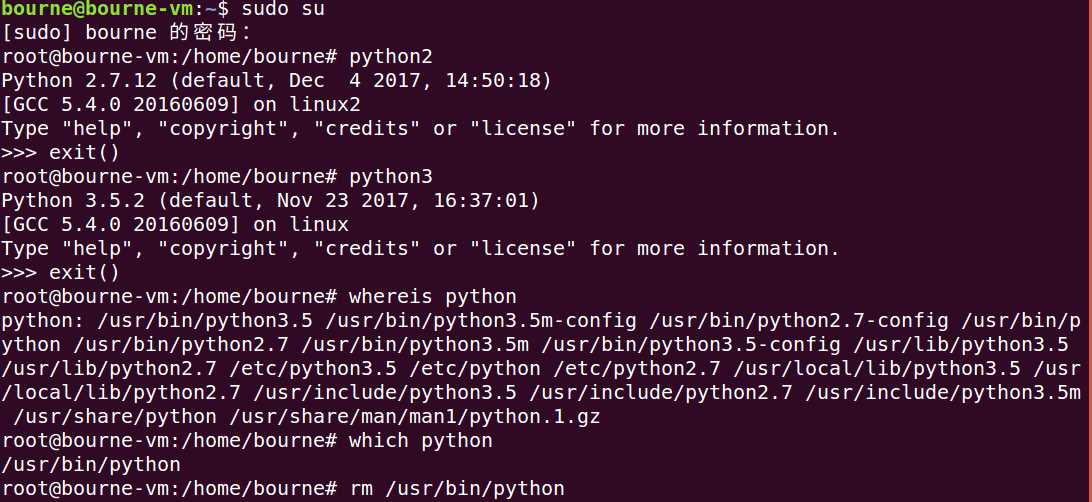Click the green bourne@bourne-vm prompt
The height and width of the screenshot is (502, 1092).
coord(83,9)
